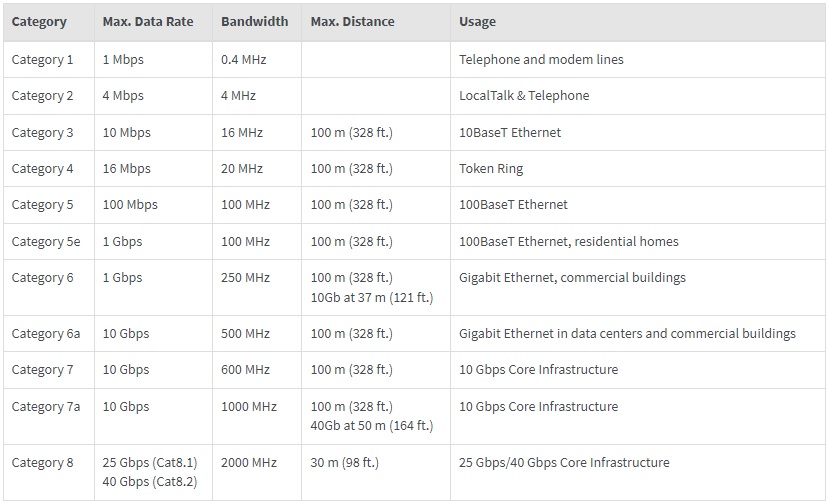Click the 2000 MHz bandwidth value
Viewport: 829px width, 503px height.
pyautogui.click(x=249, y=463)
